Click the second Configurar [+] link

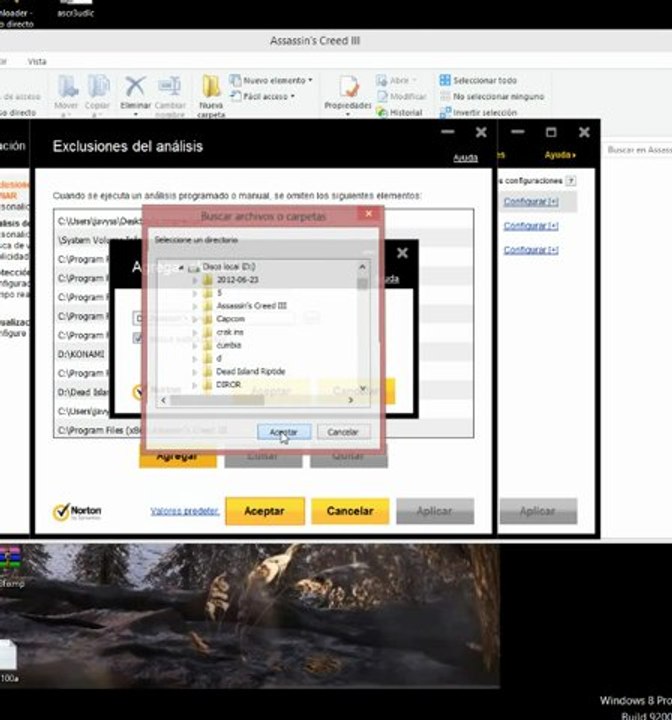[x=531, y=226]
